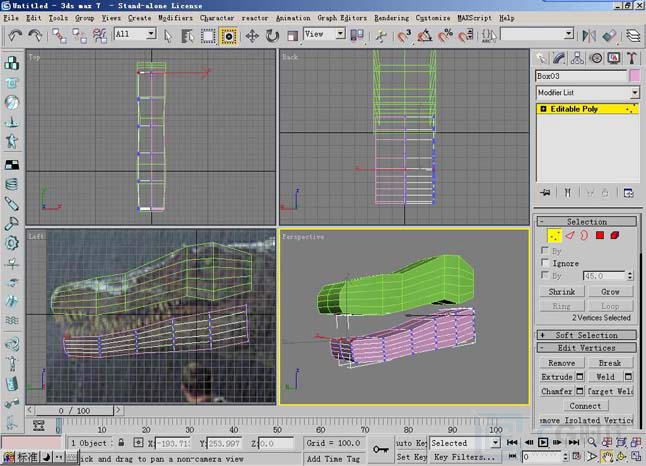Enable the Ignore Backfacing checkbox
This screenshot has height=466, width=646.
tap(545, 262)
